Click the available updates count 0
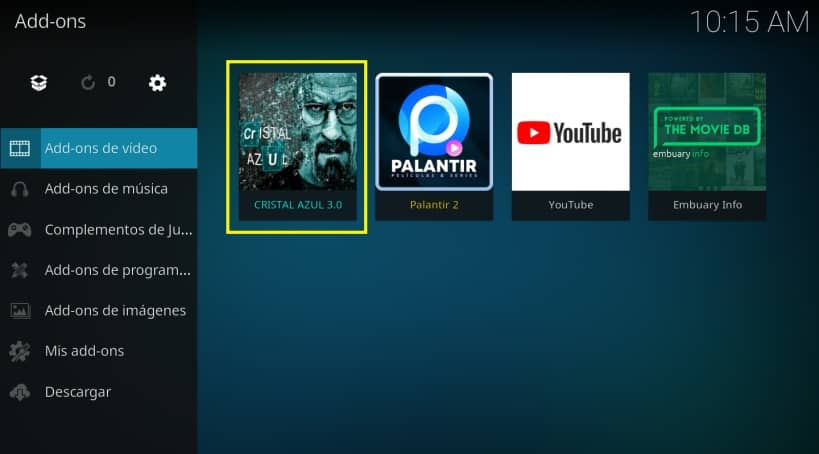 pyautogui.click(x=111, y=82)
